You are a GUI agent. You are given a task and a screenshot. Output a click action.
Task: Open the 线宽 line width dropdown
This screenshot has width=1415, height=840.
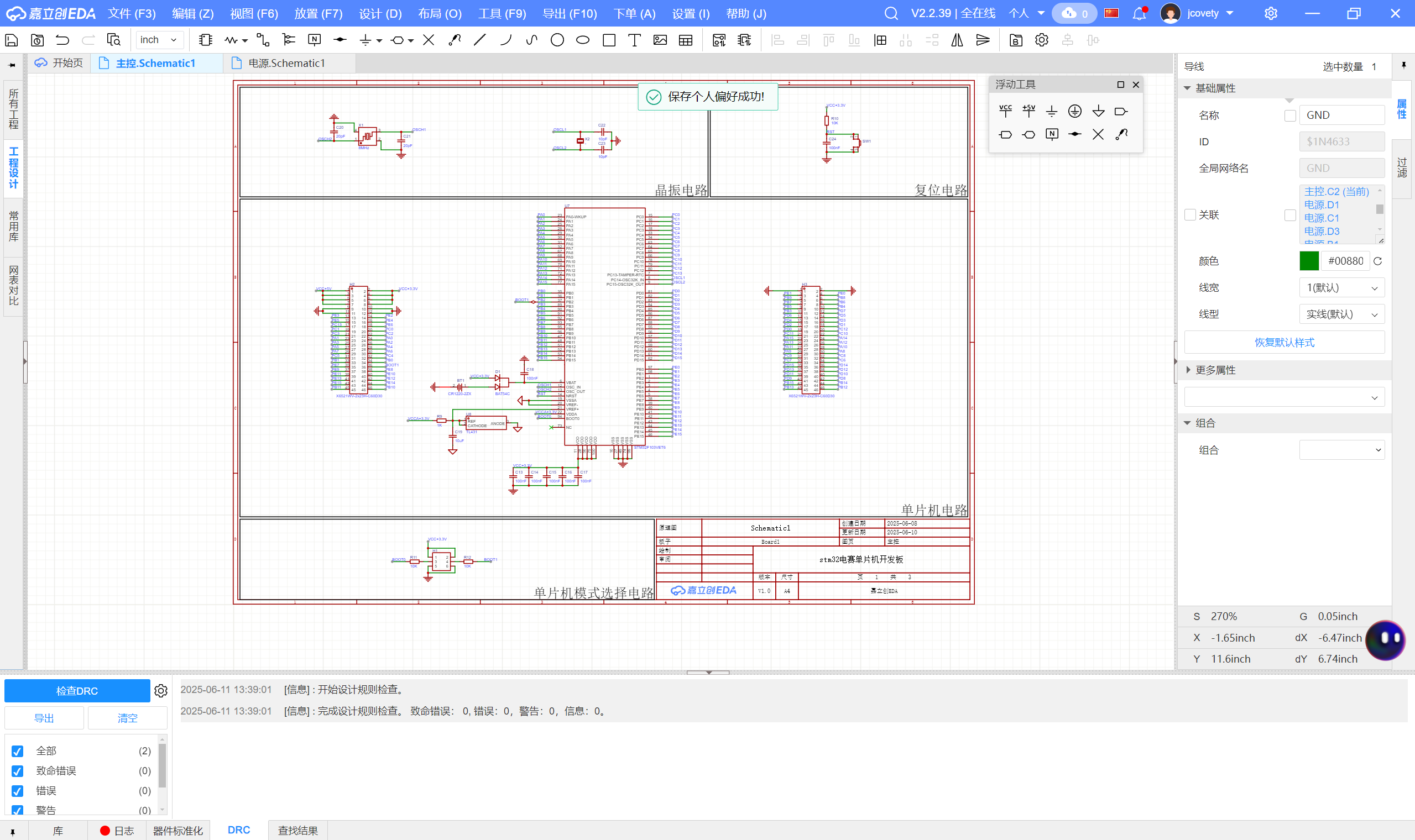(1341, 288)
